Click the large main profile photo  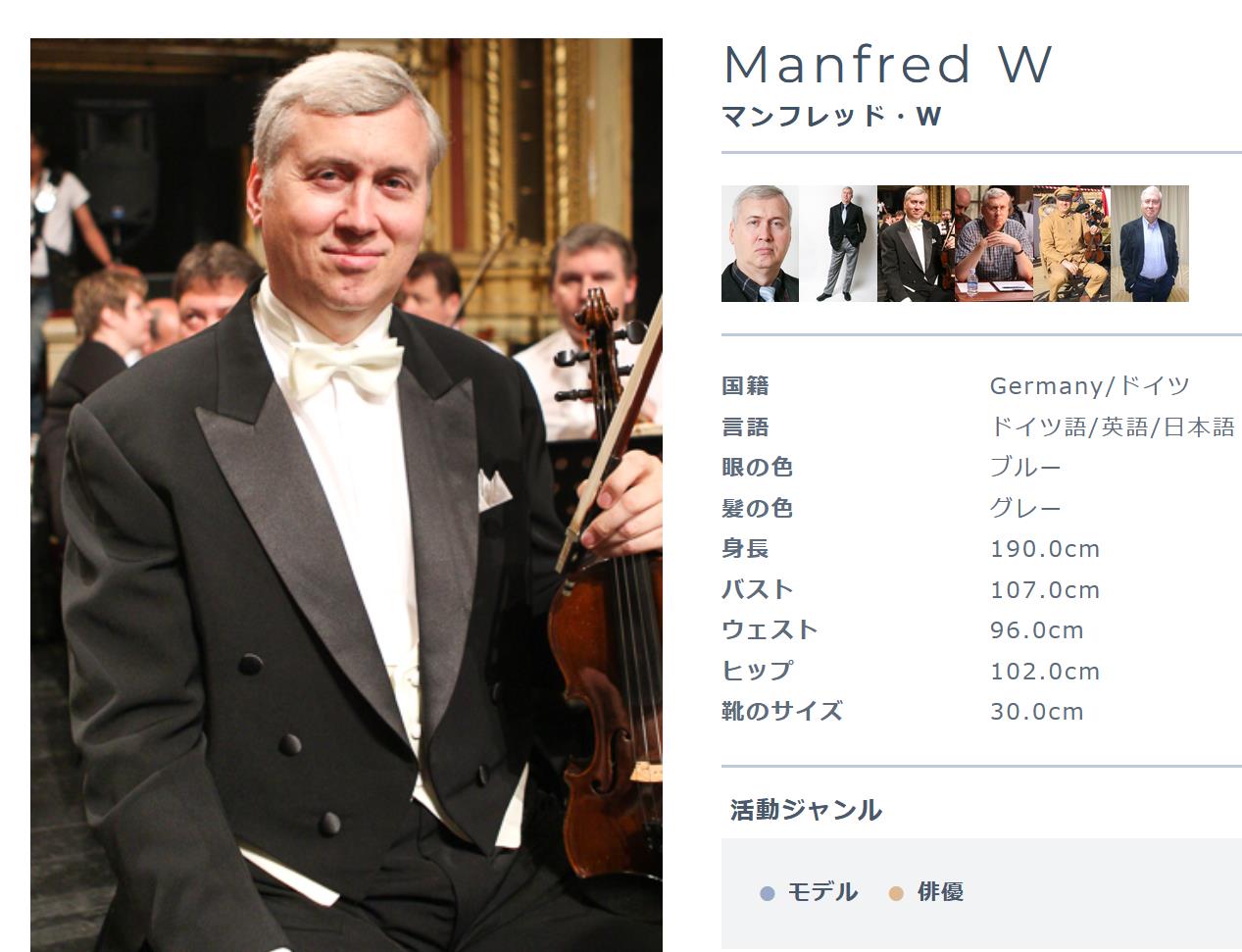coord(346,495)
